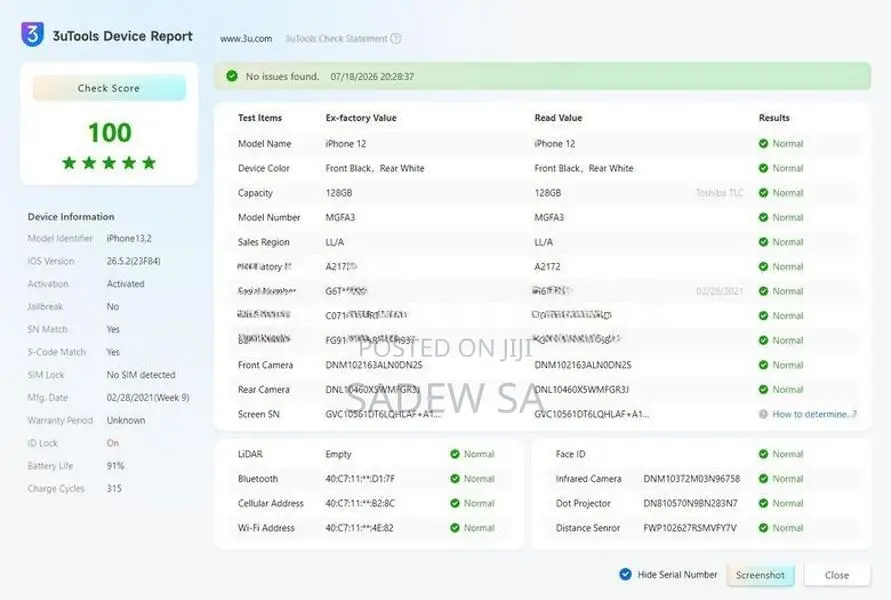The height and width of the screenshot is (600, 891).
Task: Click the green check for Face ID result
Action: [763, 454]
